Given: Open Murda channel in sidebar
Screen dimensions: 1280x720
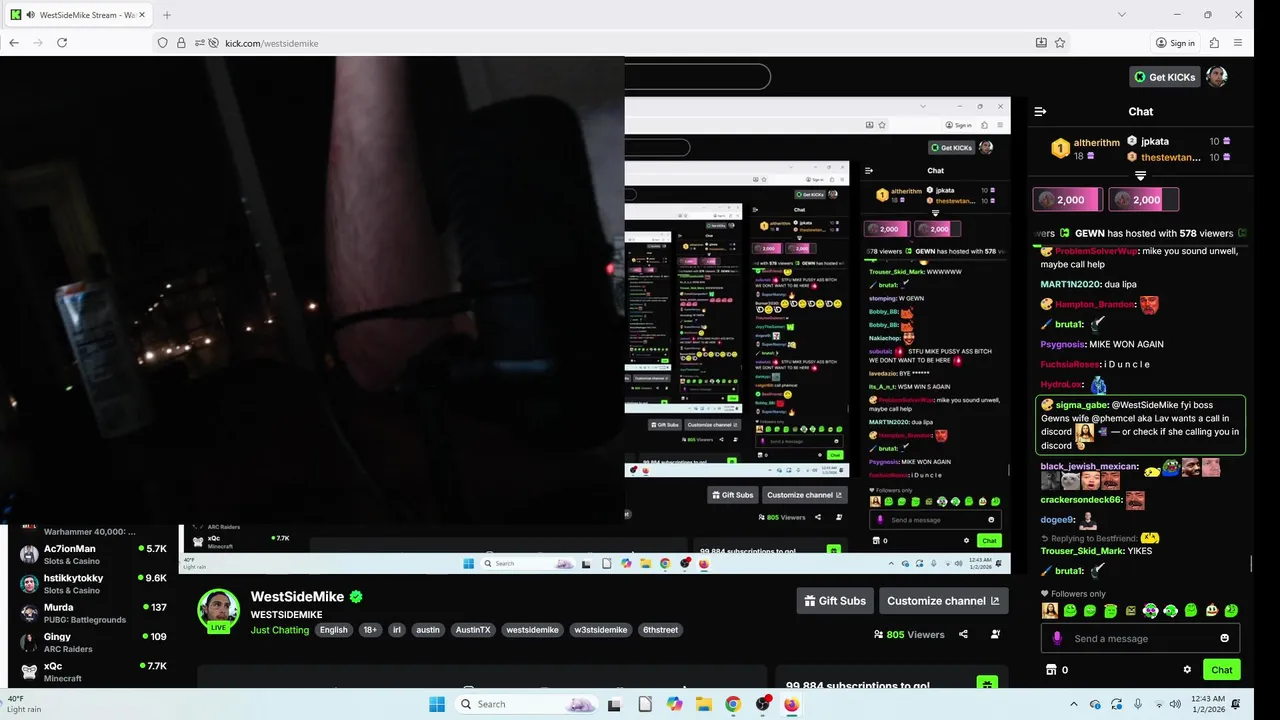Looking at the screenshot, I should (x=93, y=613).
